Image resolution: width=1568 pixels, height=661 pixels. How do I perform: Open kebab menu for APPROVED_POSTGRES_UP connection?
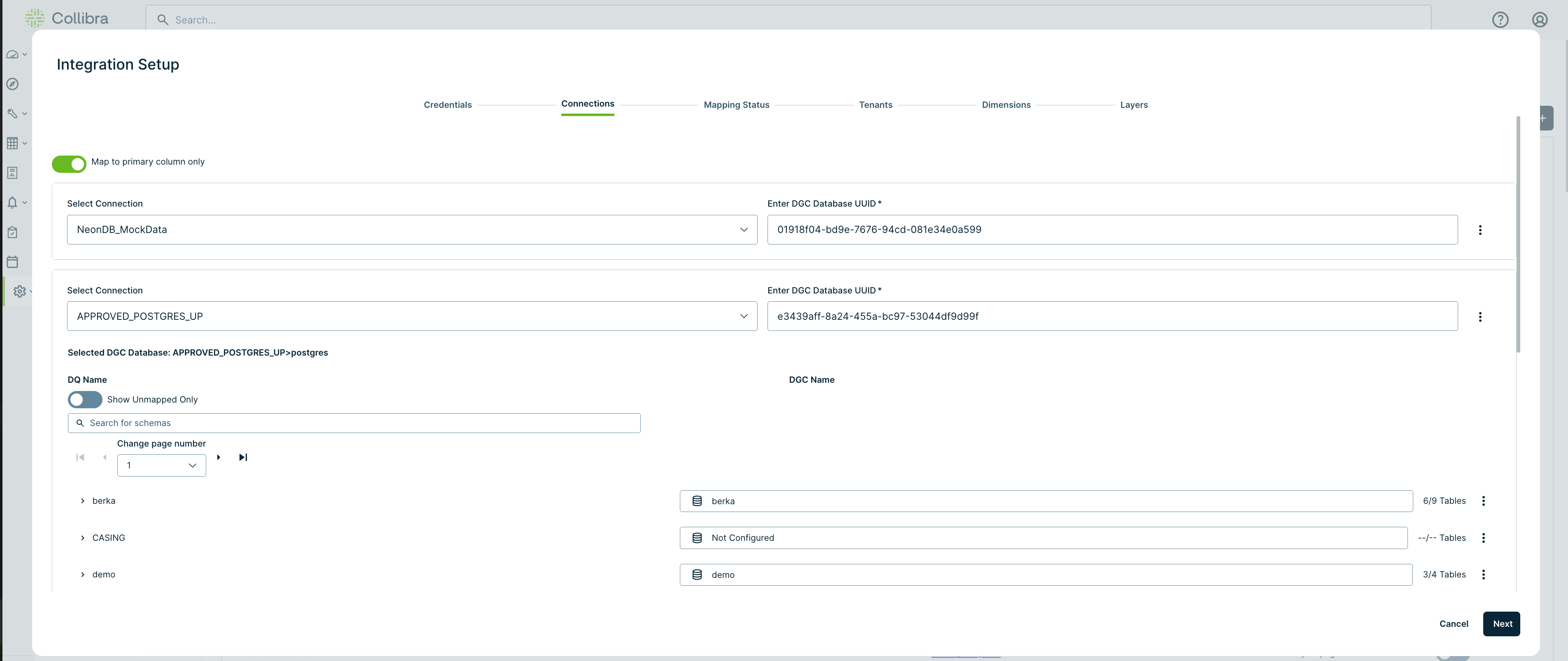point(1480,317)
